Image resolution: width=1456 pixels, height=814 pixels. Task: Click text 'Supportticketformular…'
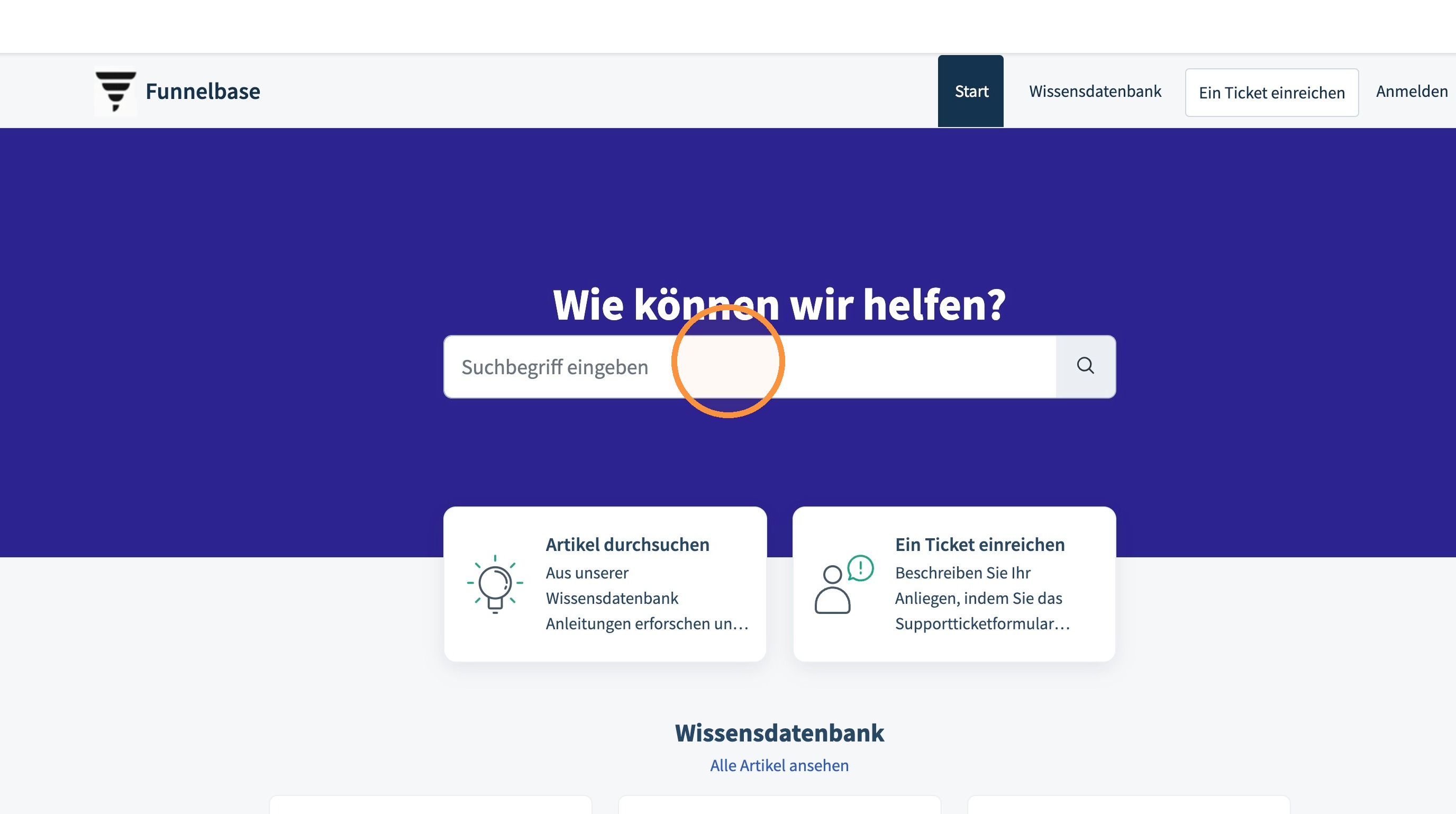pyautogui.click(x=982, y=623)
